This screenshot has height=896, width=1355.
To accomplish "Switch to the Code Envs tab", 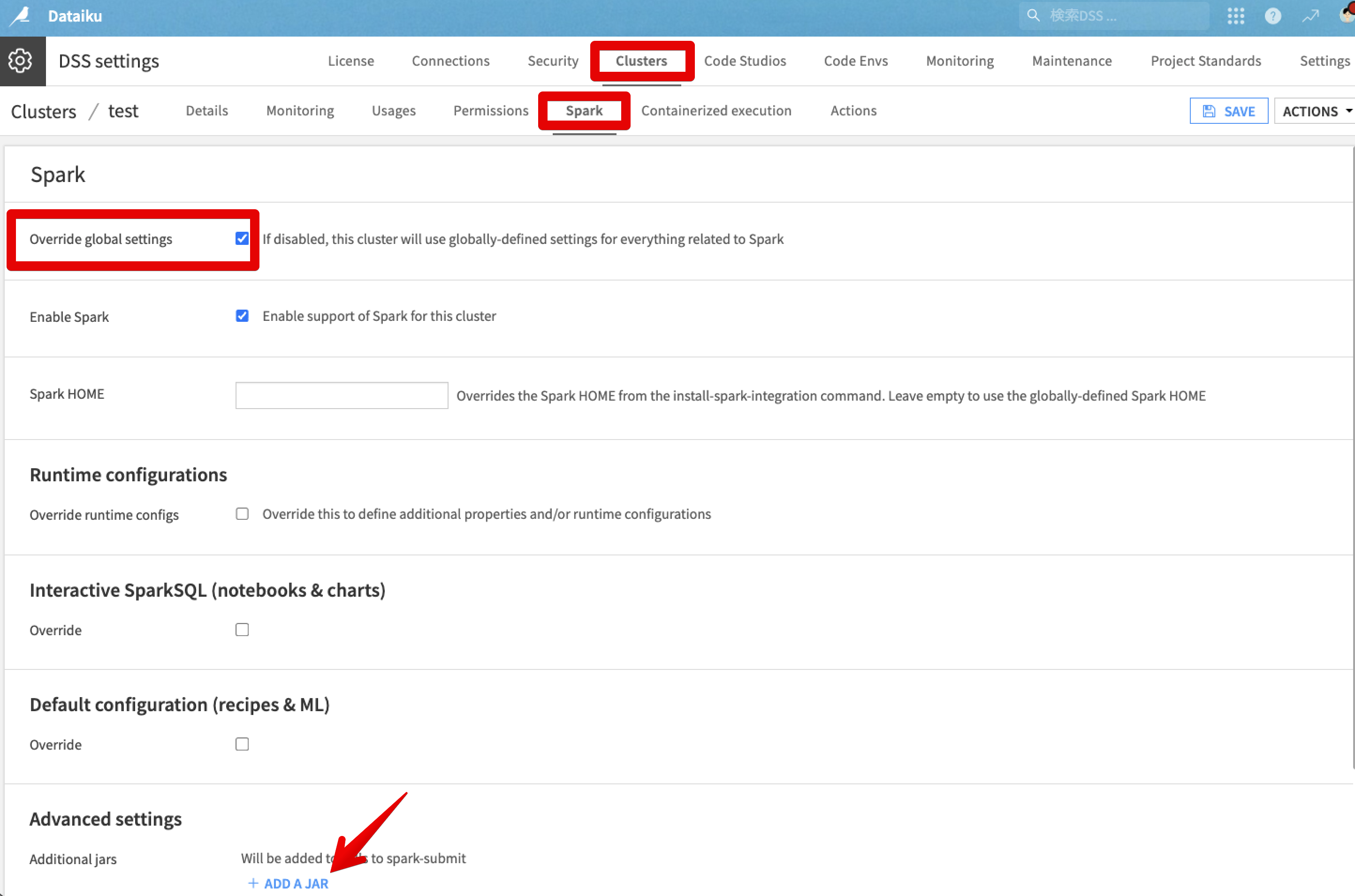I will tap(855, 61).
